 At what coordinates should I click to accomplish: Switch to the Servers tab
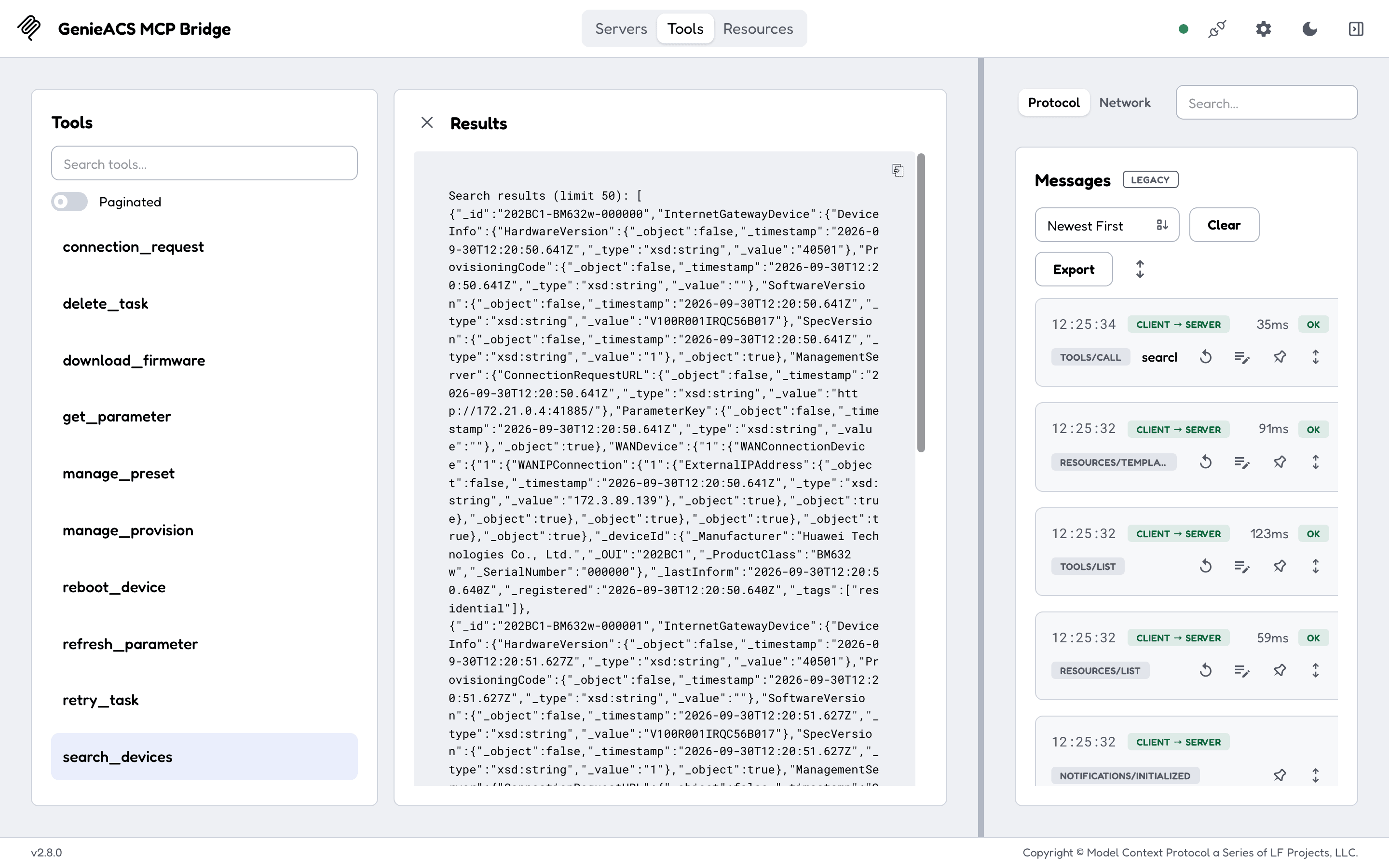[x=620, y=29]
